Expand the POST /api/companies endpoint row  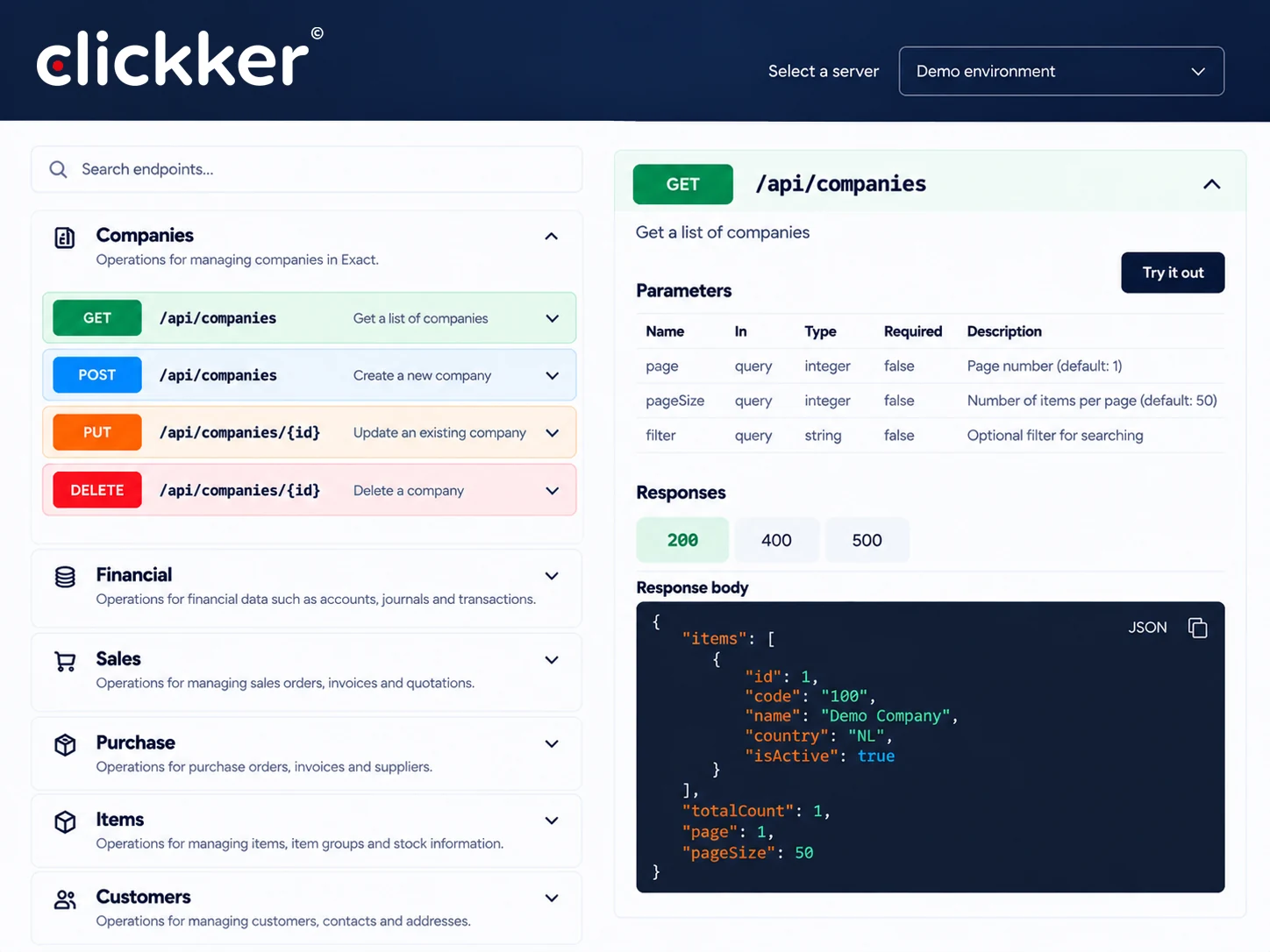(553, 375)
